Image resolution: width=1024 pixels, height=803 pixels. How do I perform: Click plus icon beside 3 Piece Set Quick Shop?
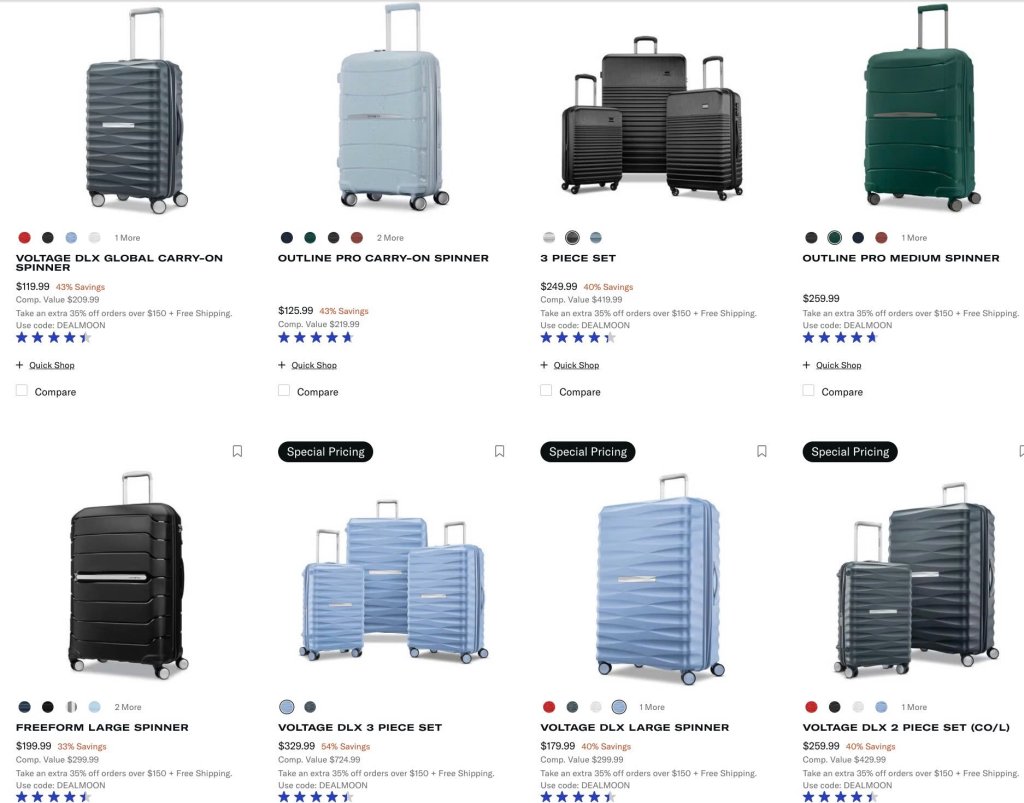[x=544, y=365]
